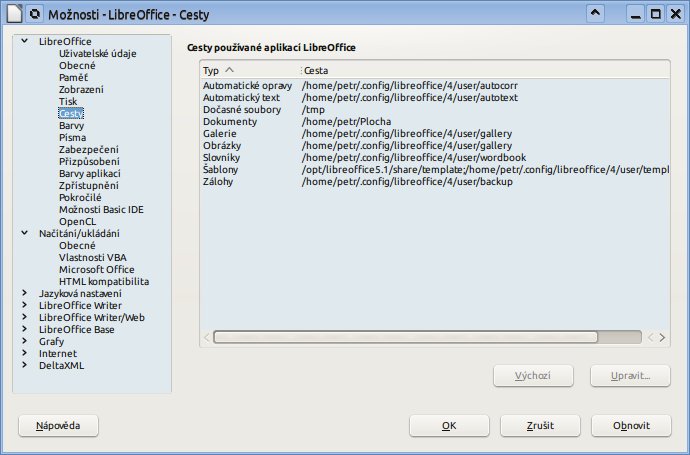This screenshot has width=690, height=455.
Task: Expand the Jazyková nastavení node
Action: click(25, 293)
